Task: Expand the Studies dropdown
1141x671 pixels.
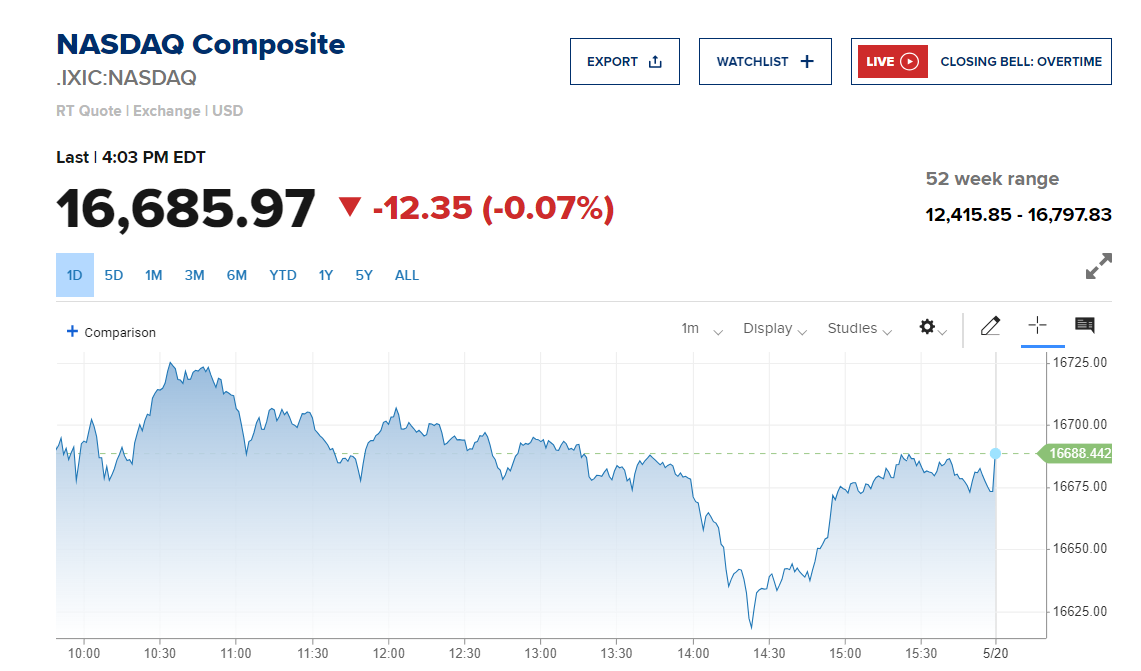Action: 859,329
